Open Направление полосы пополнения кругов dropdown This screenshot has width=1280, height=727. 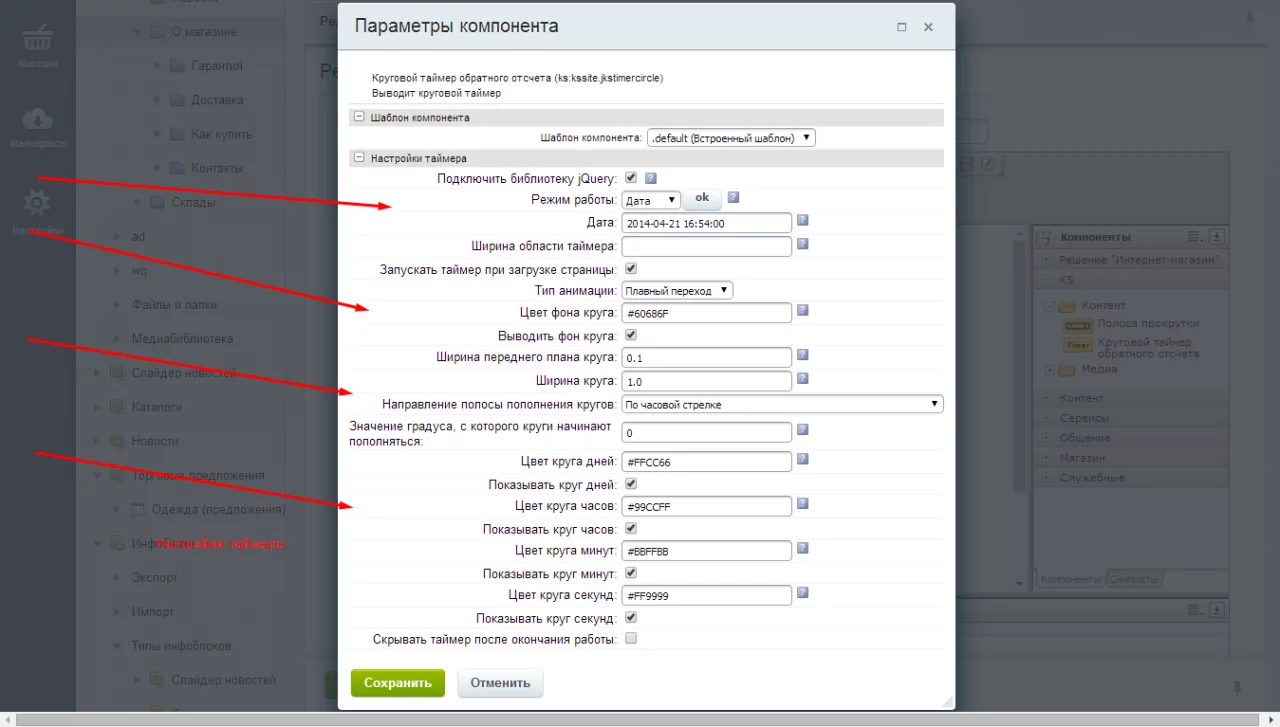pos(782,404)
